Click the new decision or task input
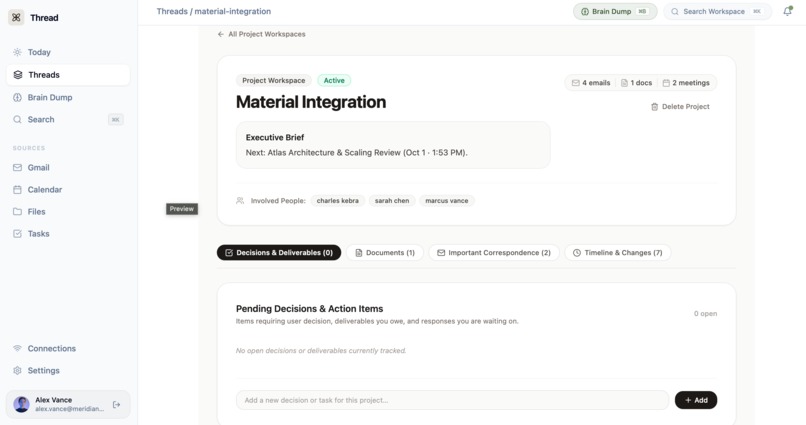Viewport: 806px width, 425px height. click(x=452, y=400)
